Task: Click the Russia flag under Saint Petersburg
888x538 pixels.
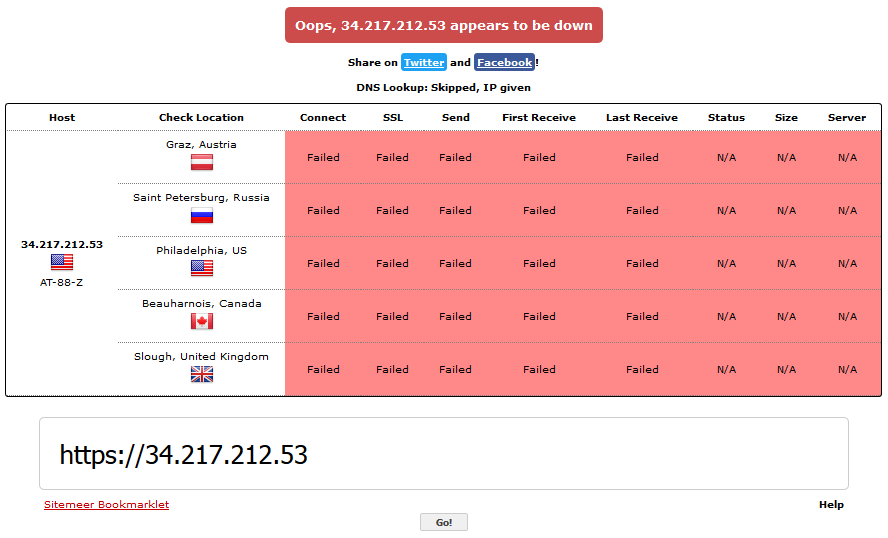Action: (202, 216)
